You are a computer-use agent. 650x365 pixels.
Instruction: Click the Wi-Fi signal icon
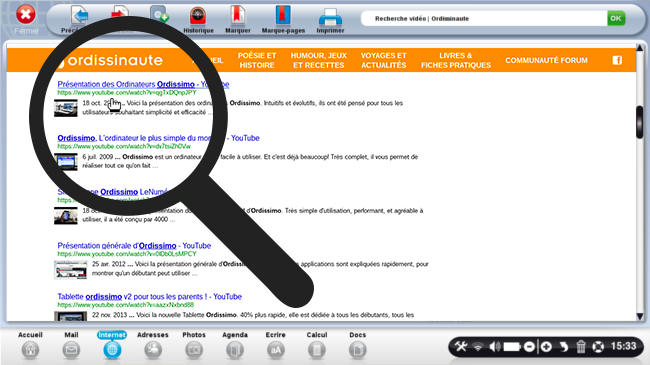coord(478,346)
